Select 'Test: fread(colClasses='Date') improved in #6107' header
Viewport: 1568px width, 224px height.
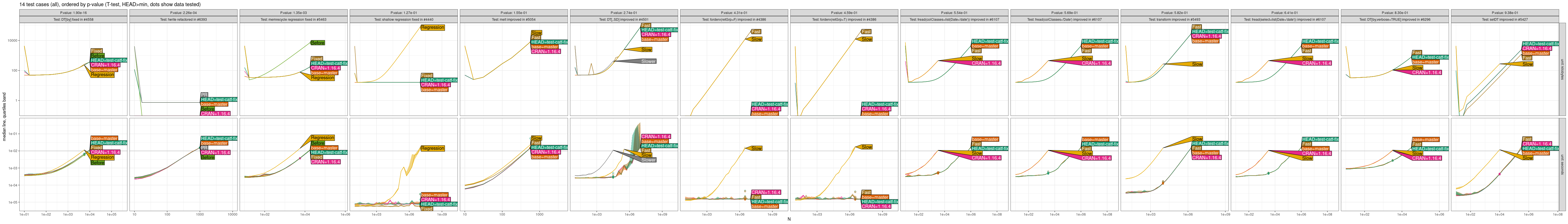[1065, 20]
